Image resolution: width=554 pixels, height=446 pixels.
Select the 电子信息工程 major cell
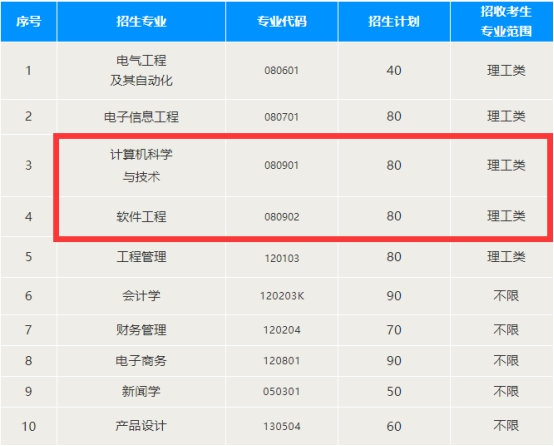(141, 117)
